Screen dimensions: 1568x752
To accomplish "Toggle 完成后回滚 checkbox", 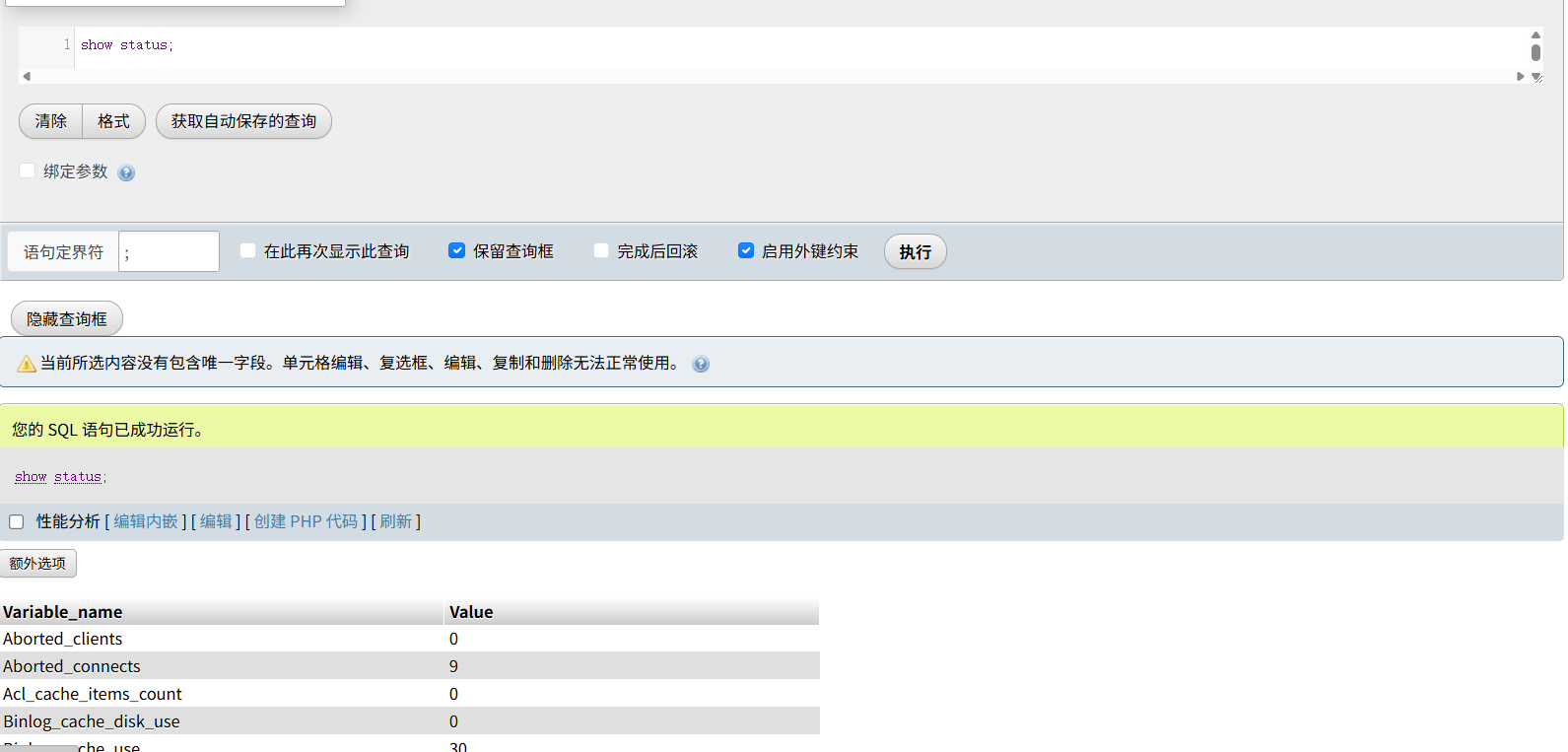I will pyautogui.click(x=601, y=251).
